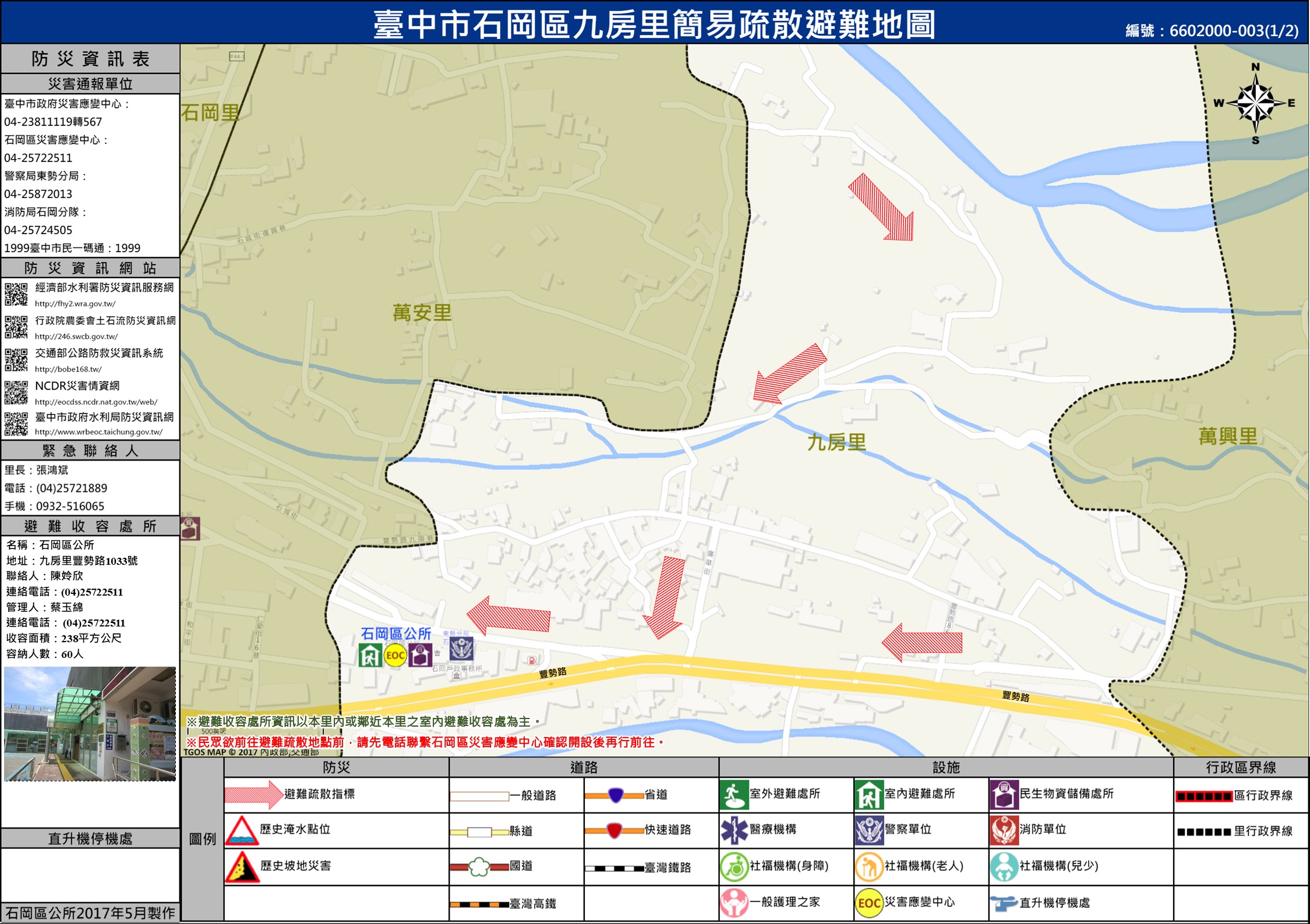
Task: Open the eocdss.ncdr.nat.gov.tw link
Action: click(96, 402)
